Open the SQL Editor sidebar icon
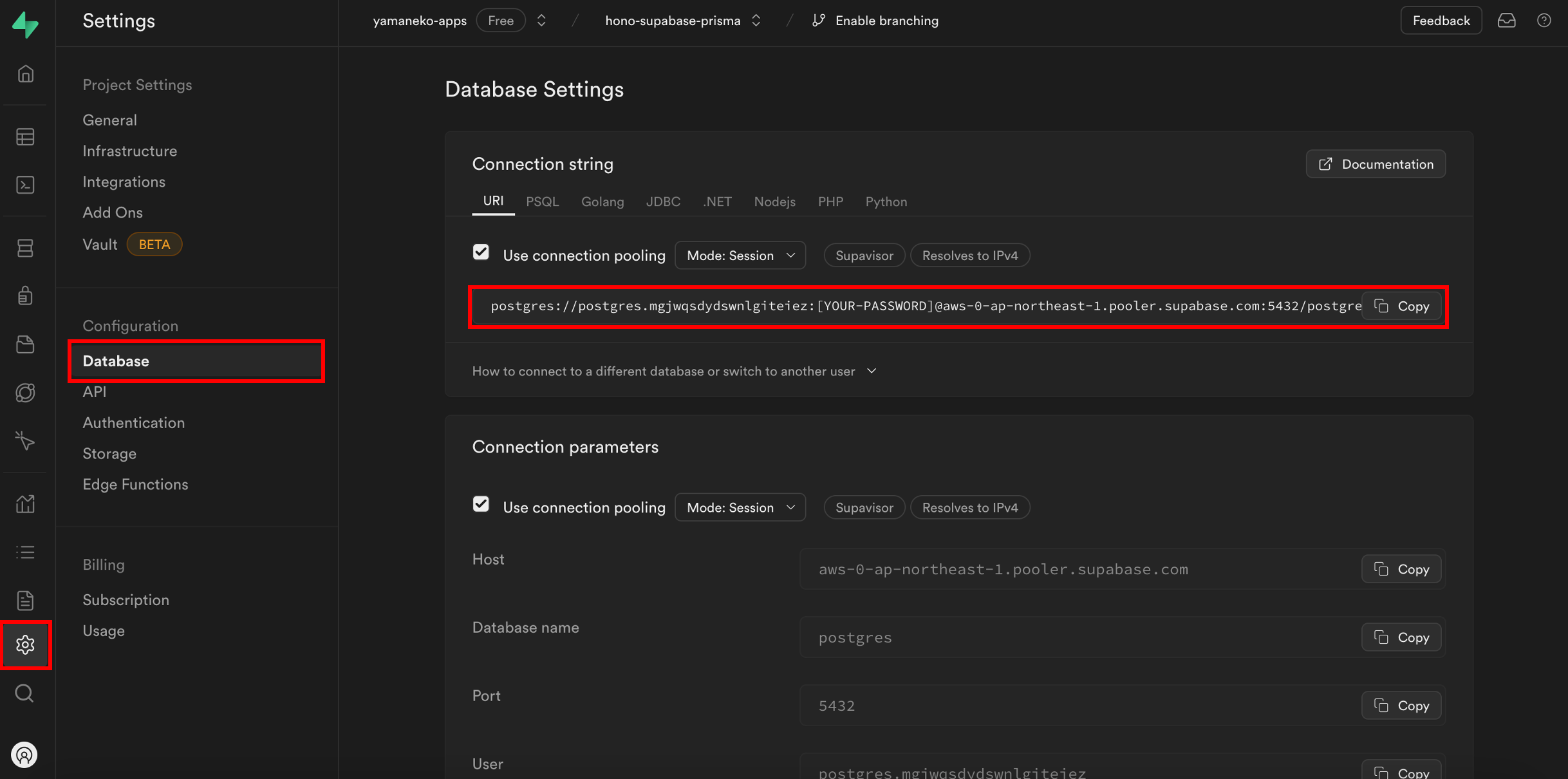This screenshot has height=779, width=1568. tap(25, 185)
